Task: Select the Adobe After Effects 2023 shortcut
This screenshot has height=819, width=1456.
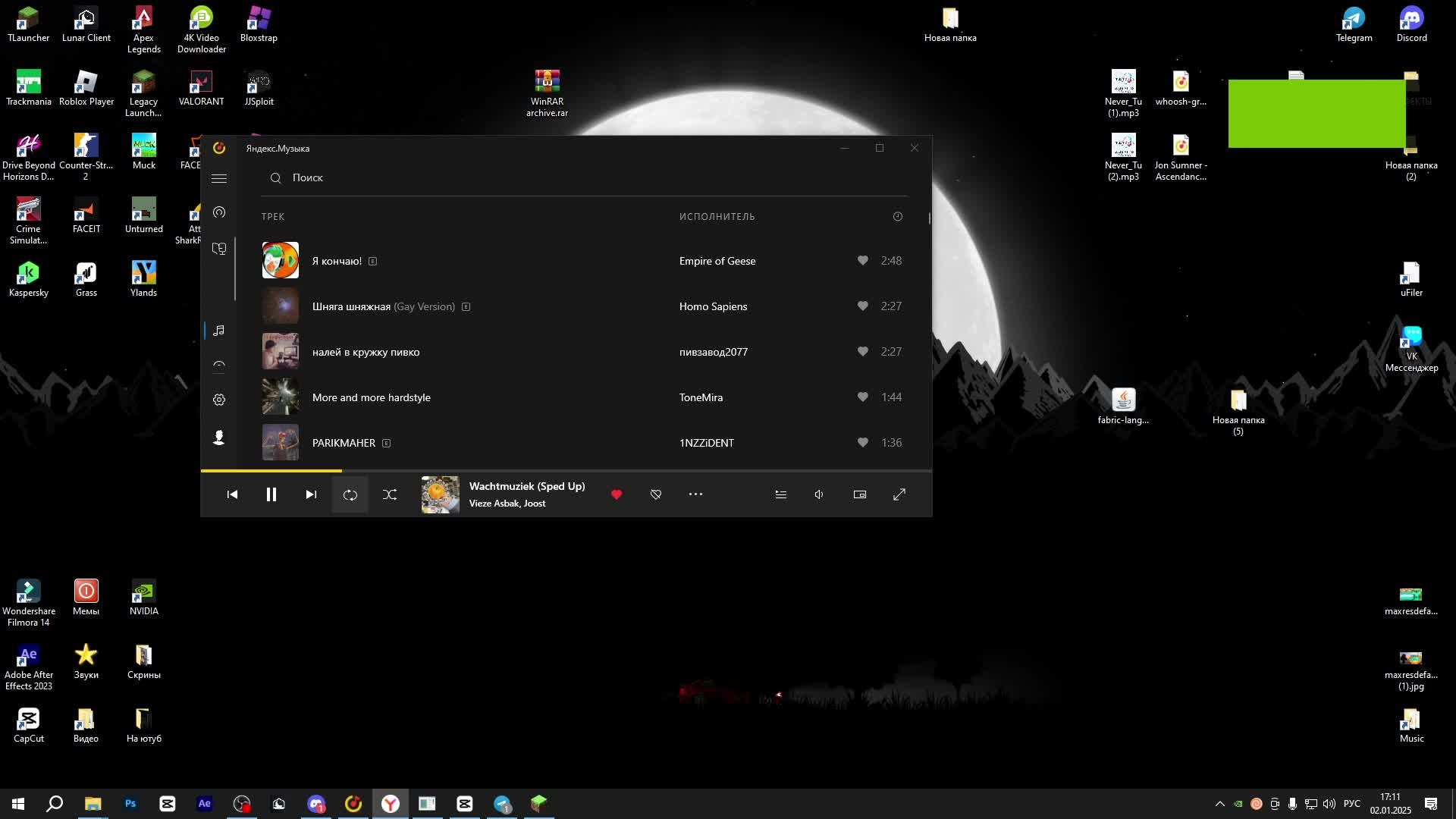Action: pos(29,667)
